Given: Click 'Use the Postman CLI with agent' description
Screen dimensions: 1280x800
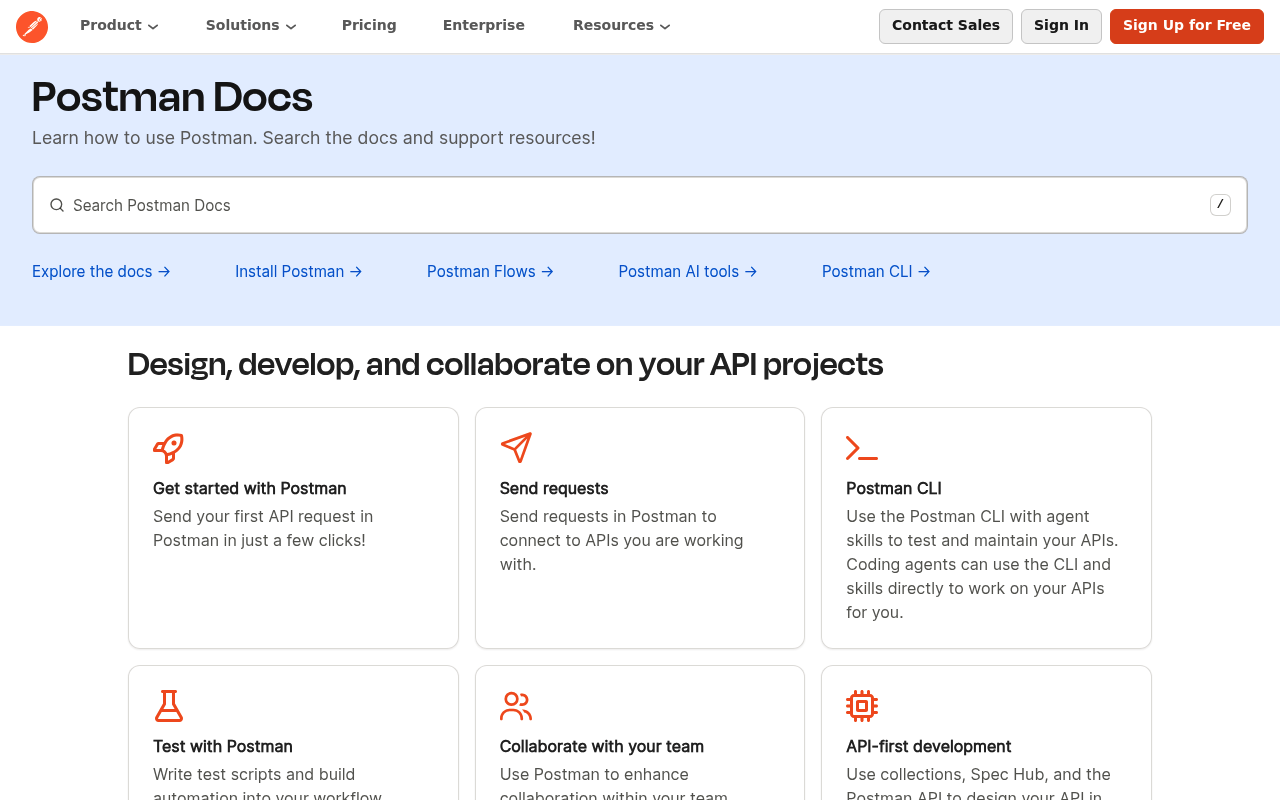Looking at the screenshot, I should pyautogui.click(x=982, y=564).
